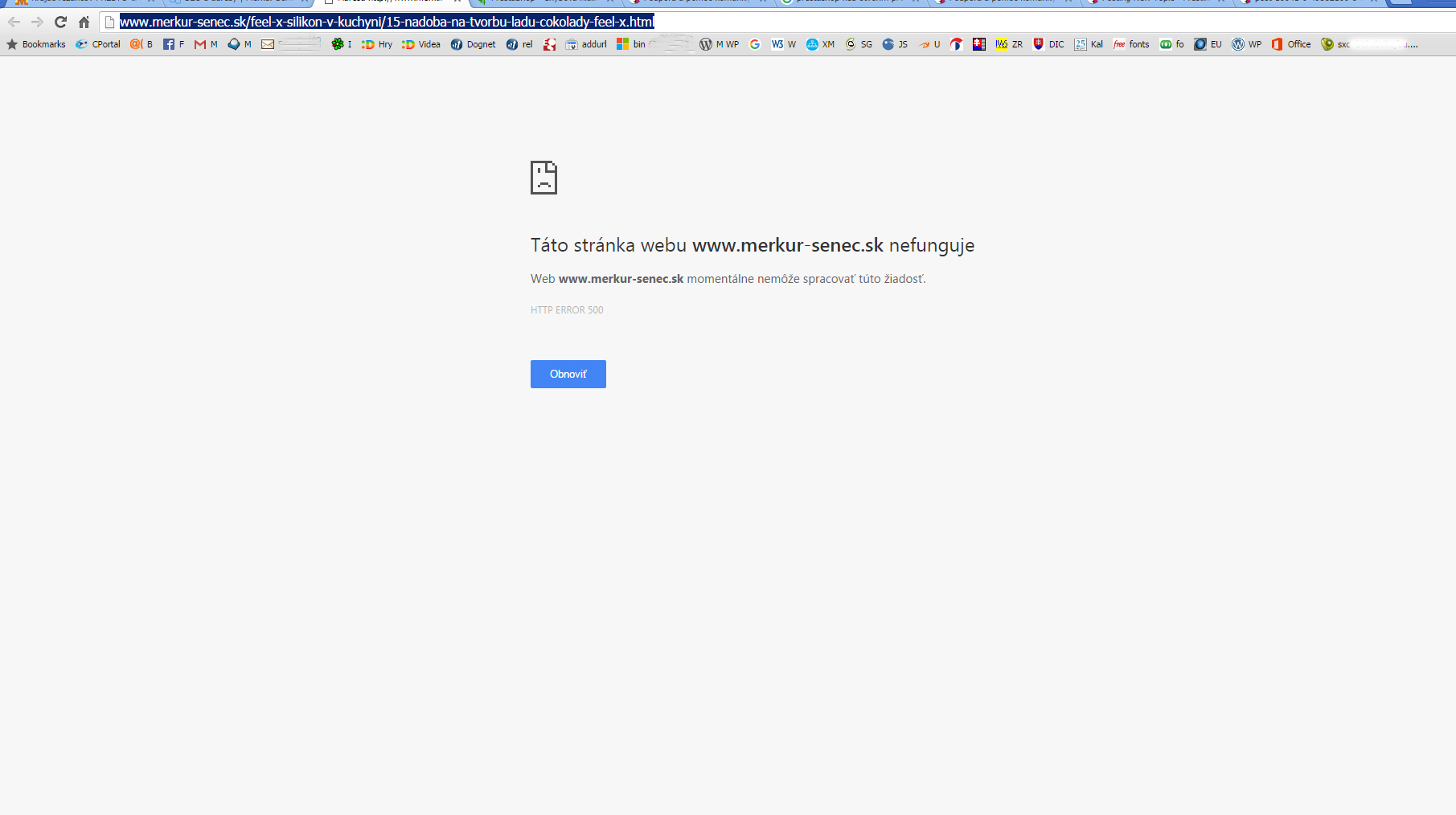
Task: Open the Slovak flag square bookmark
Action: [x=979, y=44]
